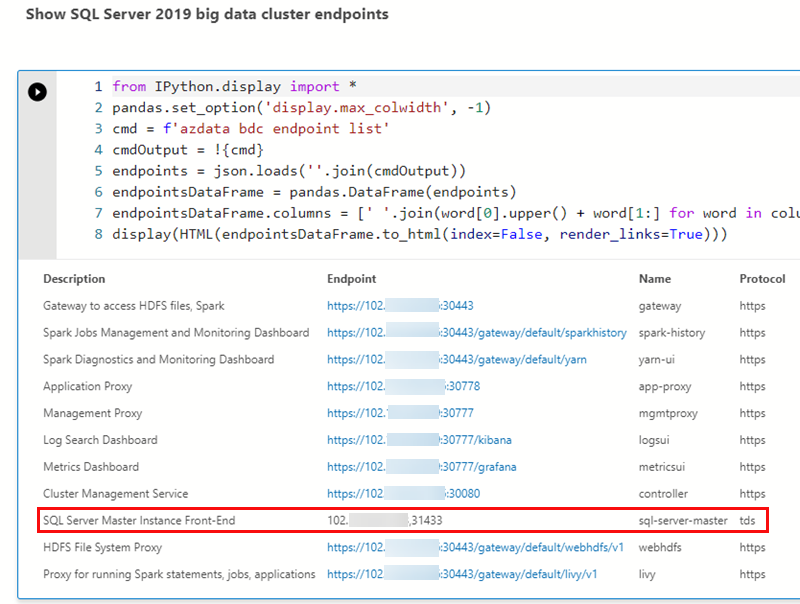Select 'SQL Server Master Instance Front-End' description
800x604 pixels.
139,520
